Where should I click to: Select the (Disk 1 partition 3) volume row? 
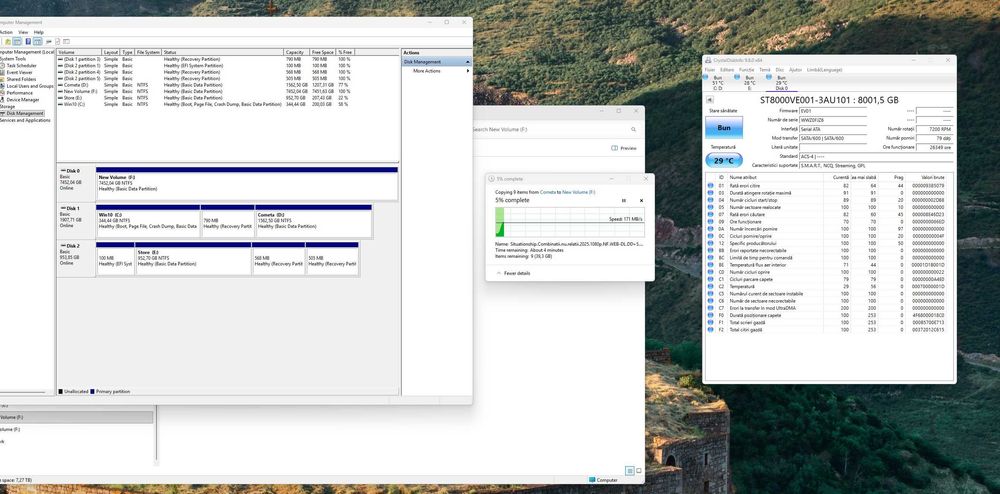point(205,59)
